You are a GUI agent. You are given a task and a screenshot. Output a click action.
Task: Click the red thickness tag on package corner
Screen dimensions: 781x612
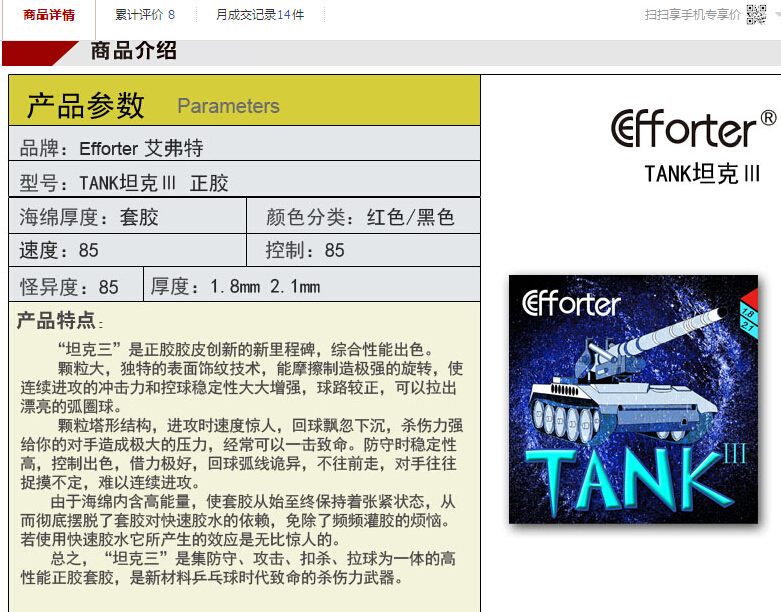746,312
